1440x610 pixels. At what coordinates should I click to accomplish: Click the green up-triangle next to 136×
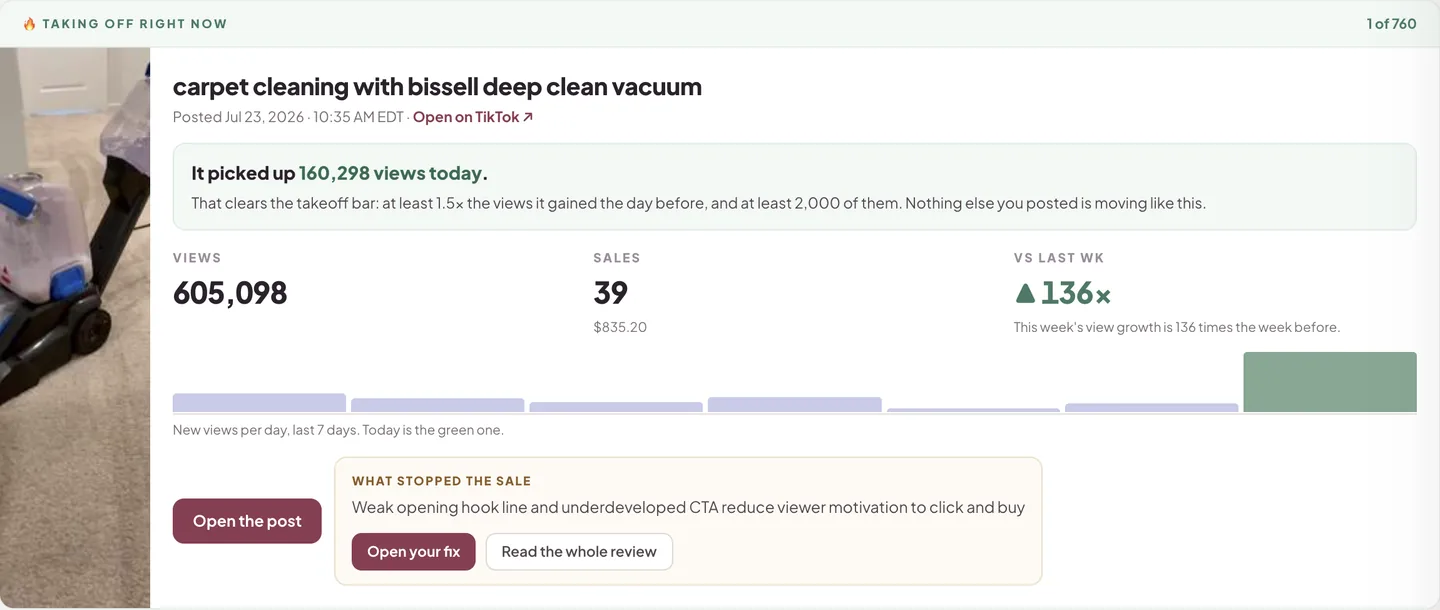point(1024,293)
